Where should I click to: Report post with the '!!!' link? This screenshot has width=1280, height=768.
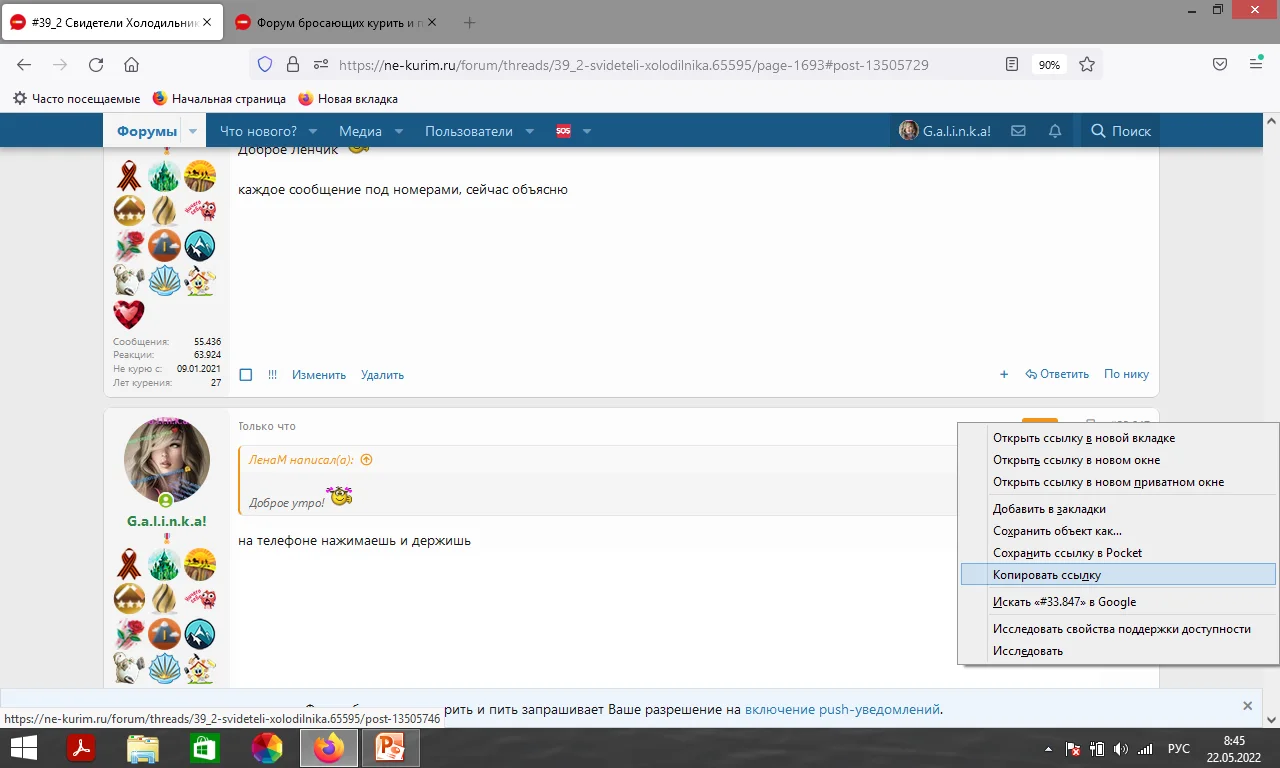tap(272, 375)
